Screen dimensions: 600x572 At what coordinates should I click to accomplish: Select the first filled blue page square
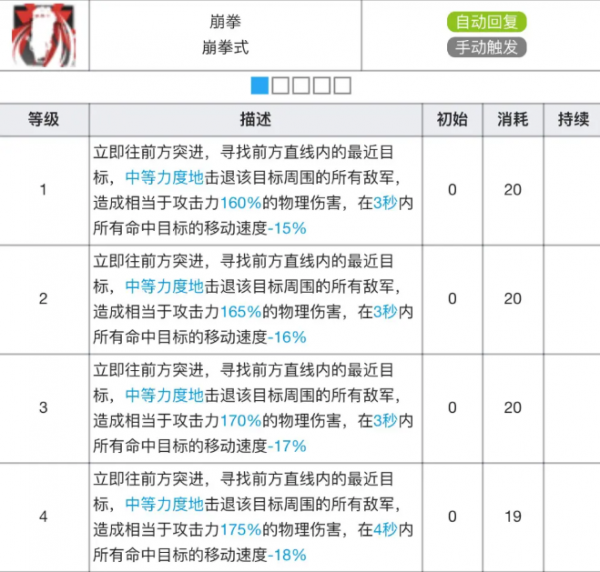[259, 85]
